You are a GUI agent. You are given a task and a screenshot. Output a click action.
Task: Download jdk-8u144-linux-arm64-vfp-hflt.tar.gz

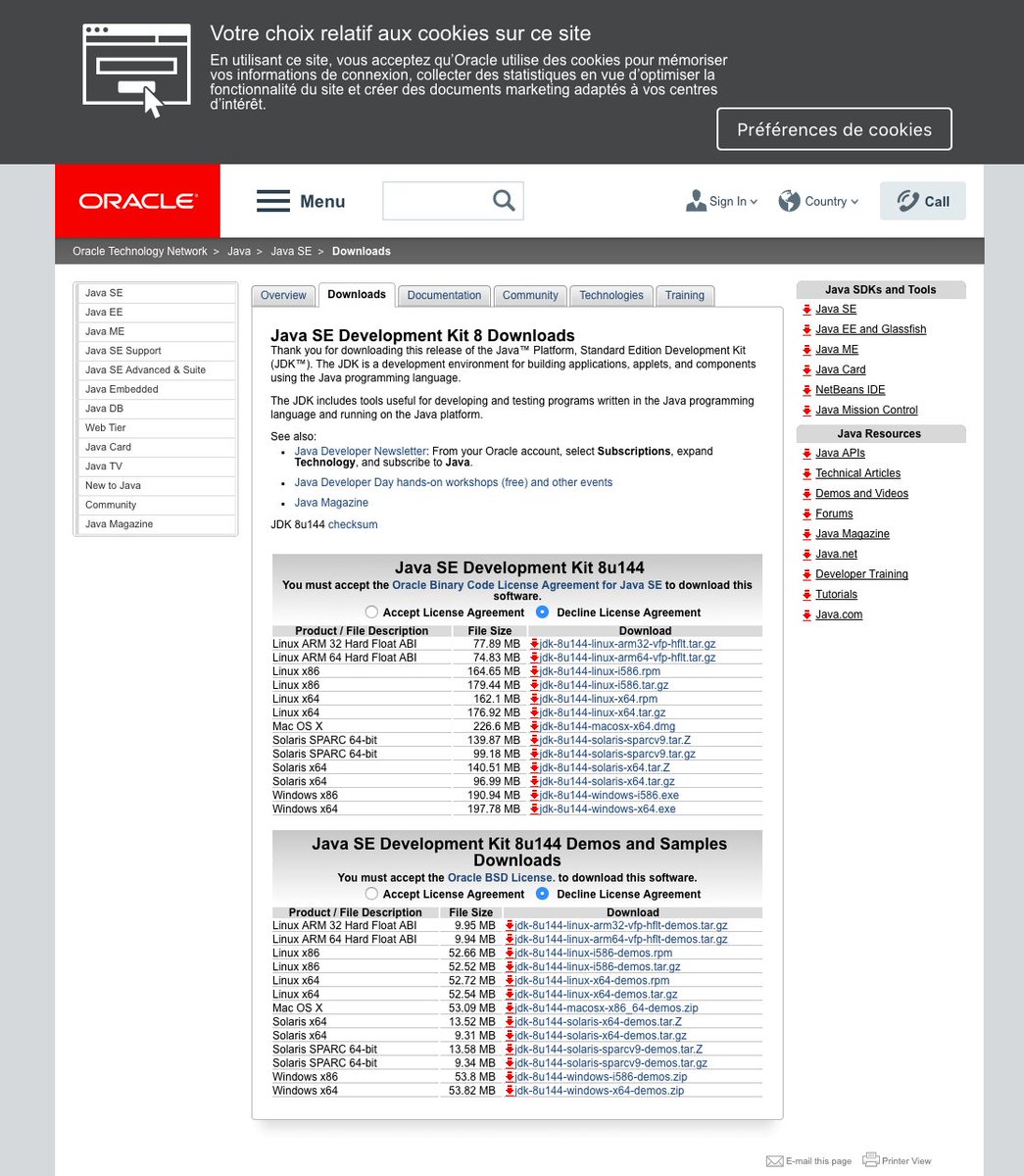click(x=628, y=658)
